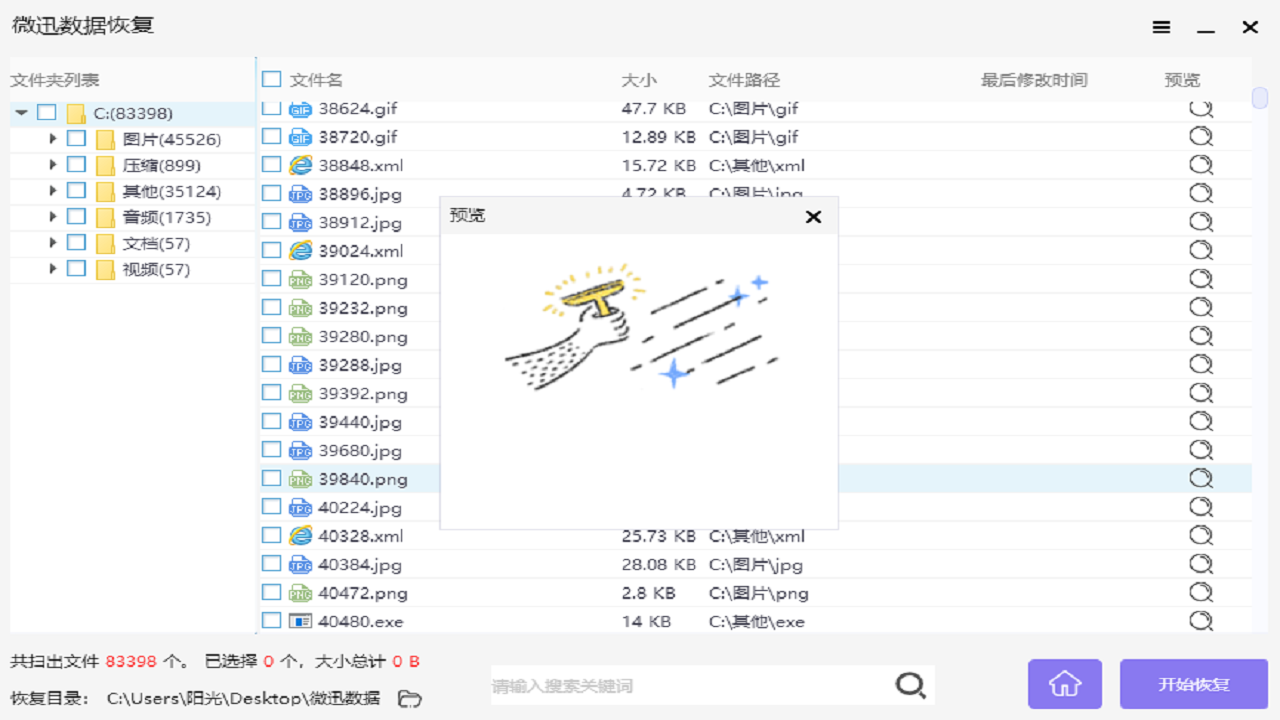Screen dimensions: 1280x720
Task: Expand the 压缩(899) tree node
Action: click(x=52, y=165)
